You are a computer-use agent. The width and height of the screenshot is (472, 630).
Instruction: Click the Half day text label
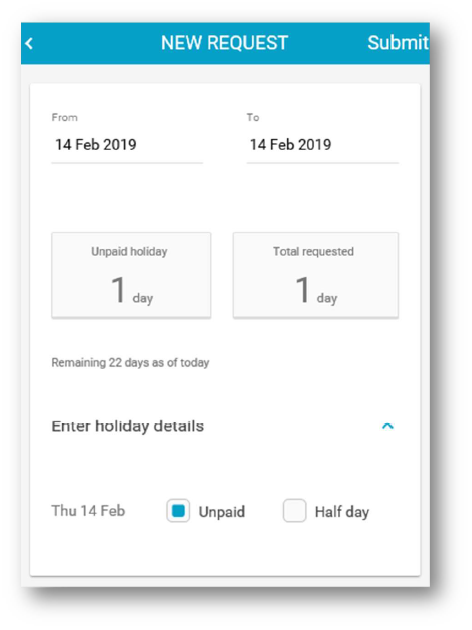[x=342, y=512]
